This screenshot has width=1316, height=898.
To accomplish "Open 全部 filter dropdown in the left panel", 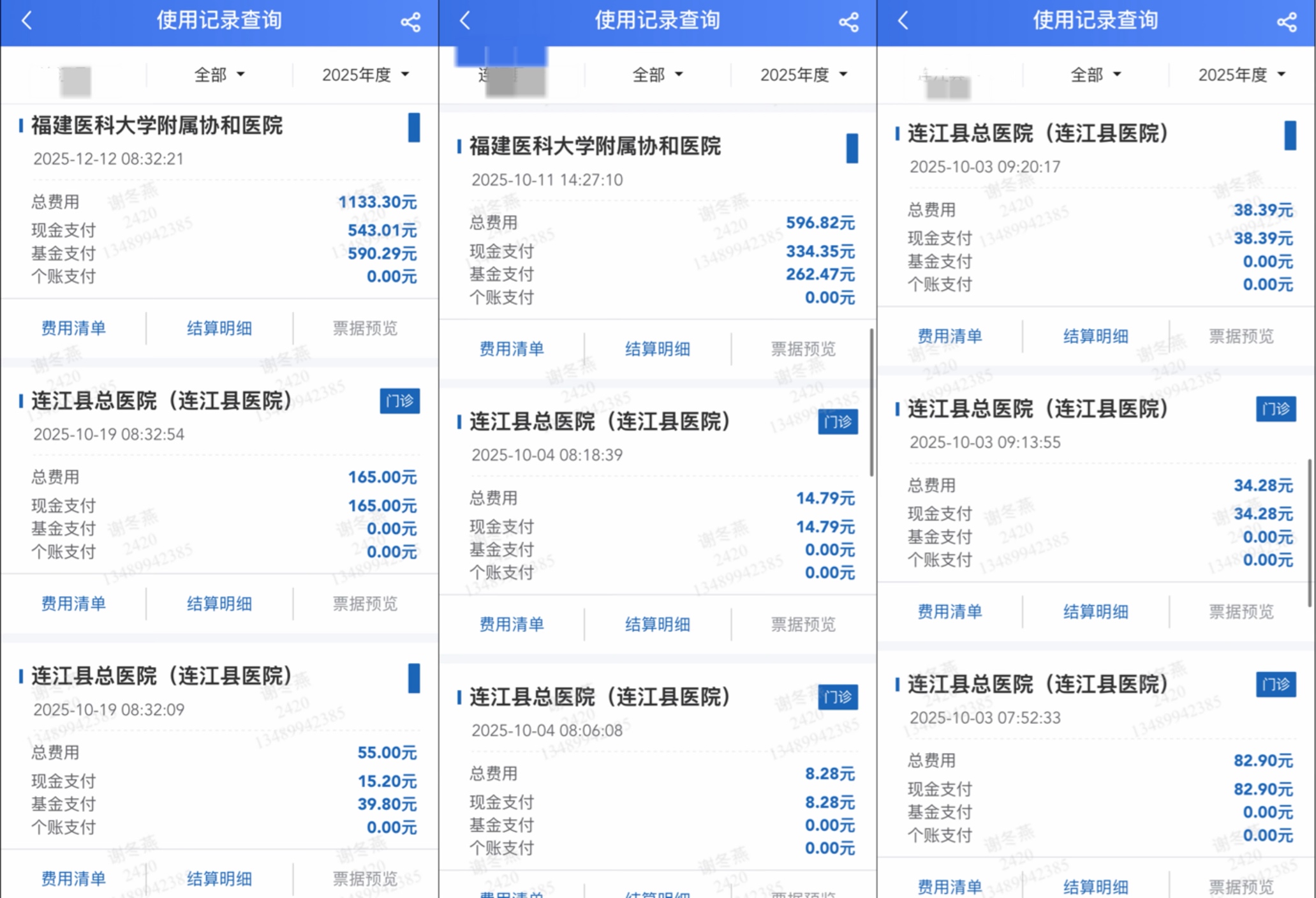I will tap(219, 75).
